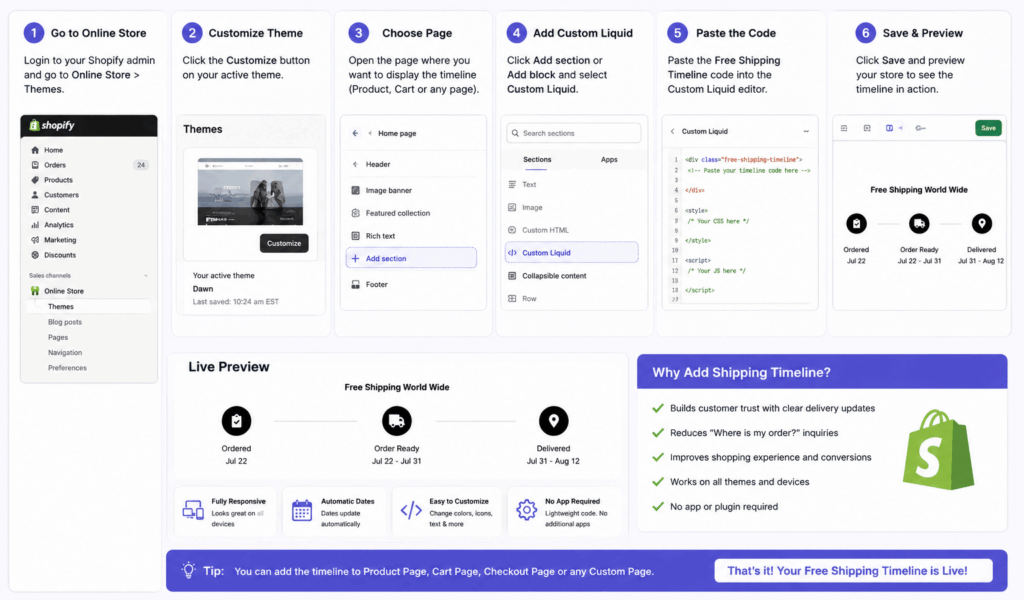Click the "Why Add Shipping Timeline?" header
Screen dimensions: 1024x600
point(822,372)
